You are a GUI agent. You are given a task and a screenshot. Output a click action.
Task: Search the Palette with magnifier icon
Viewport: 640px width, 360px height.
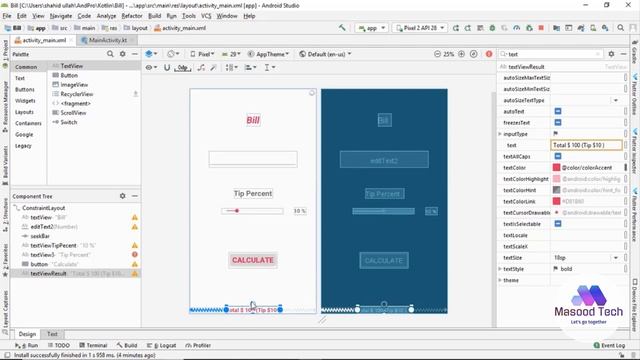pos(110,54)
